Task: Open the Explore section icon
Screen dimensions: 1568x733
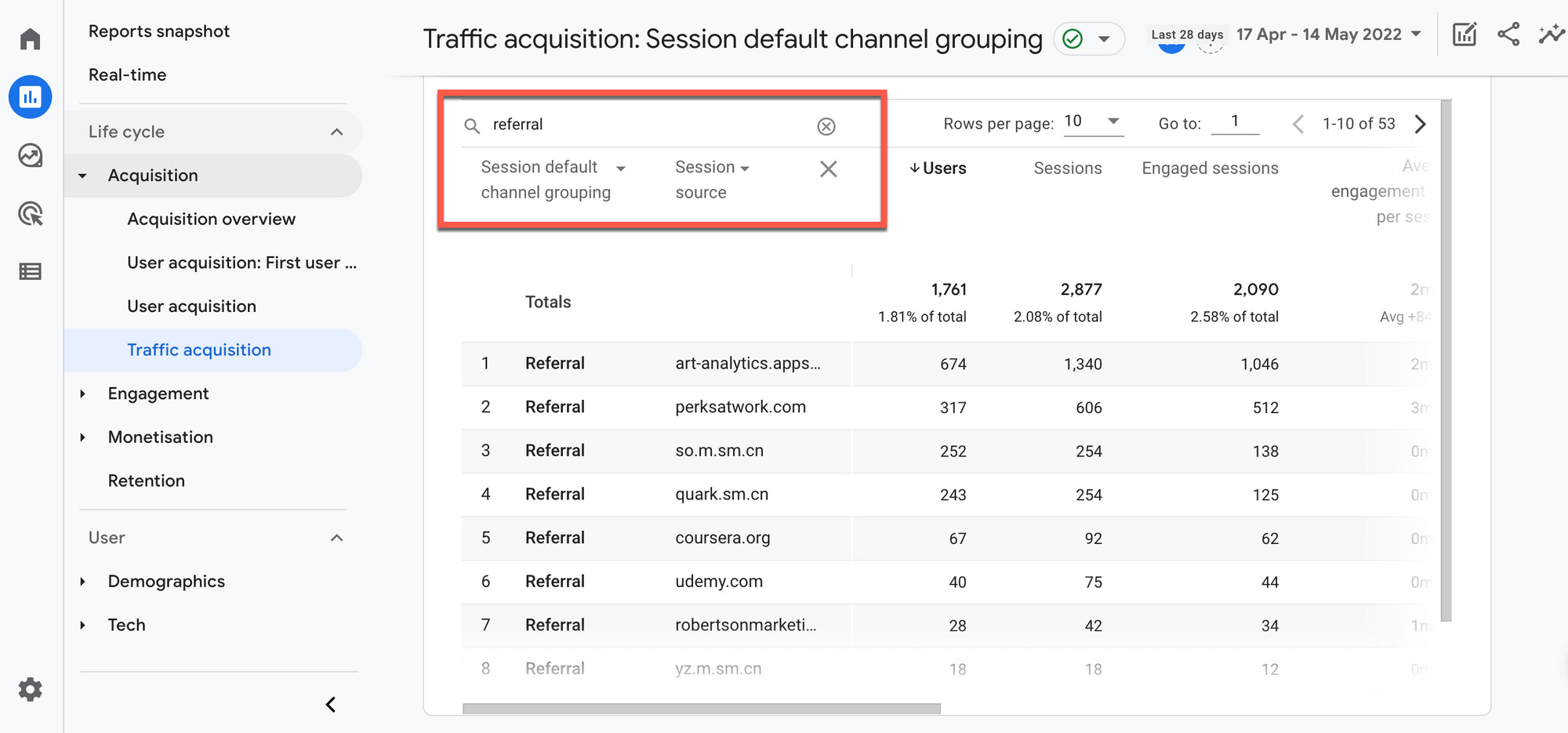Action: click(x=30, y=155)
